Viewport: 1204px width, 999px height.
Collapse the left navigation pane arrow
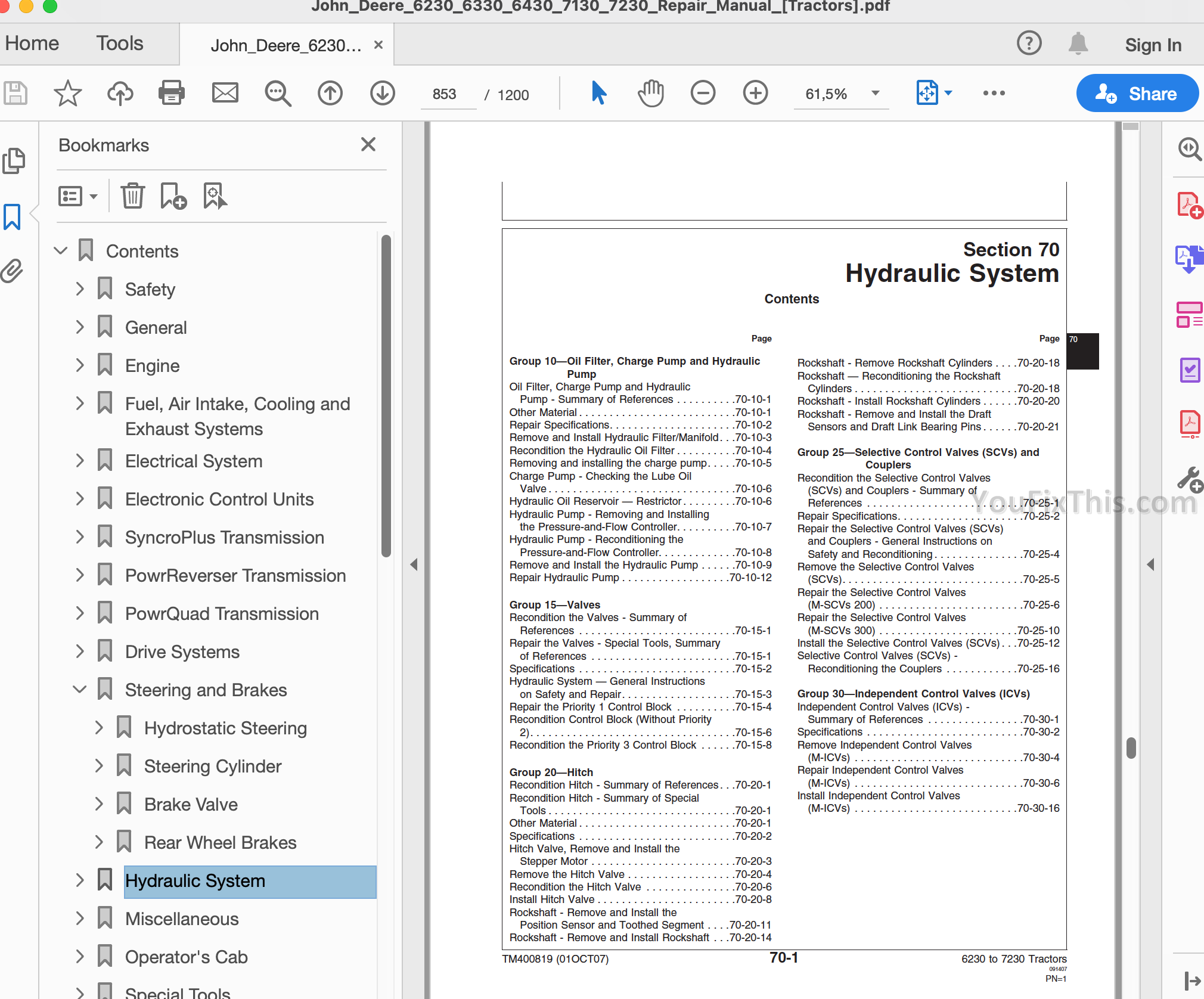click(414, 564)
